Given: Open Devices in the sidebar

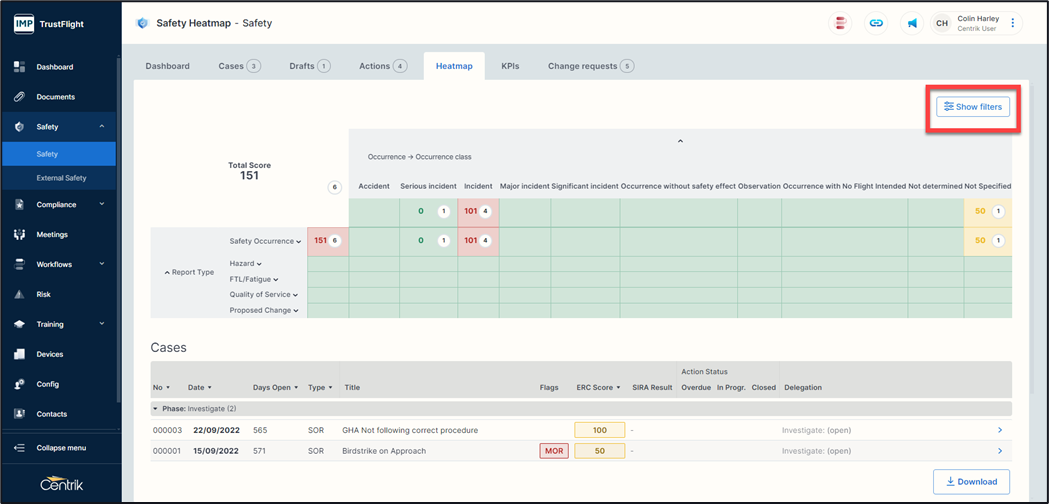Looking at the screenshot, I should (49, 354).
